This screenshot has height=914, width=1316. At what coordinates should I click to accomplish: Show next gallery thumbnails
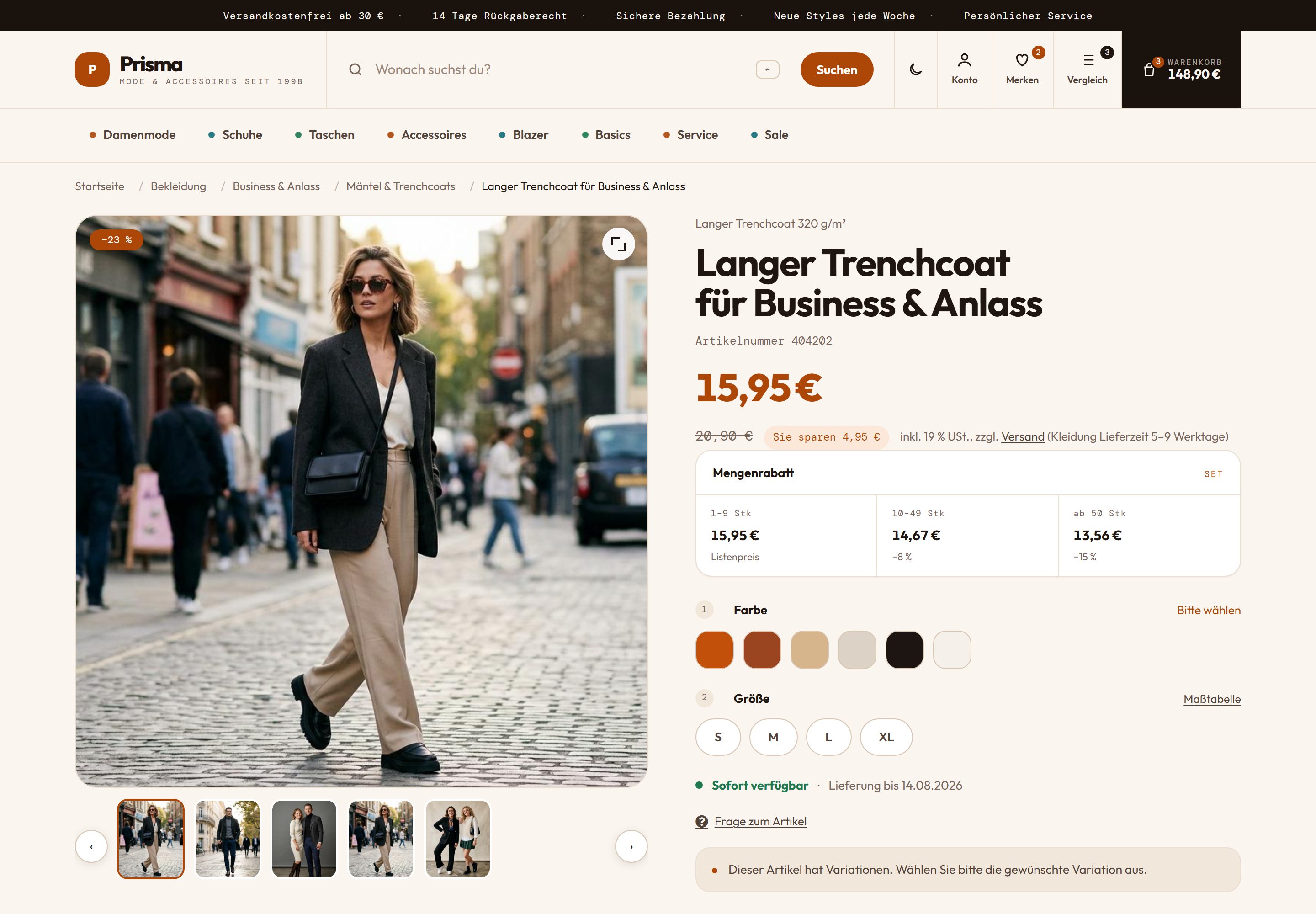(631, 846)
